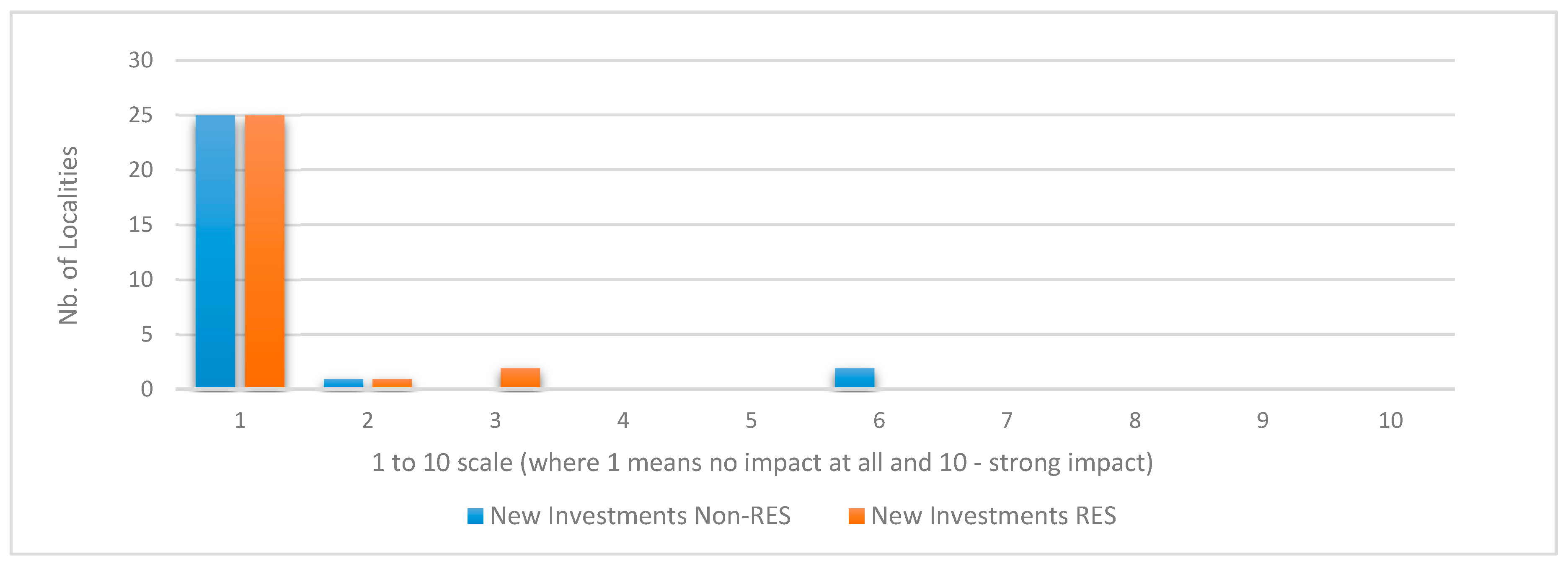Click the "15" label on the vertical axis
The image size is (1568, 566).
pyautogui.click(x=141, y=224)
